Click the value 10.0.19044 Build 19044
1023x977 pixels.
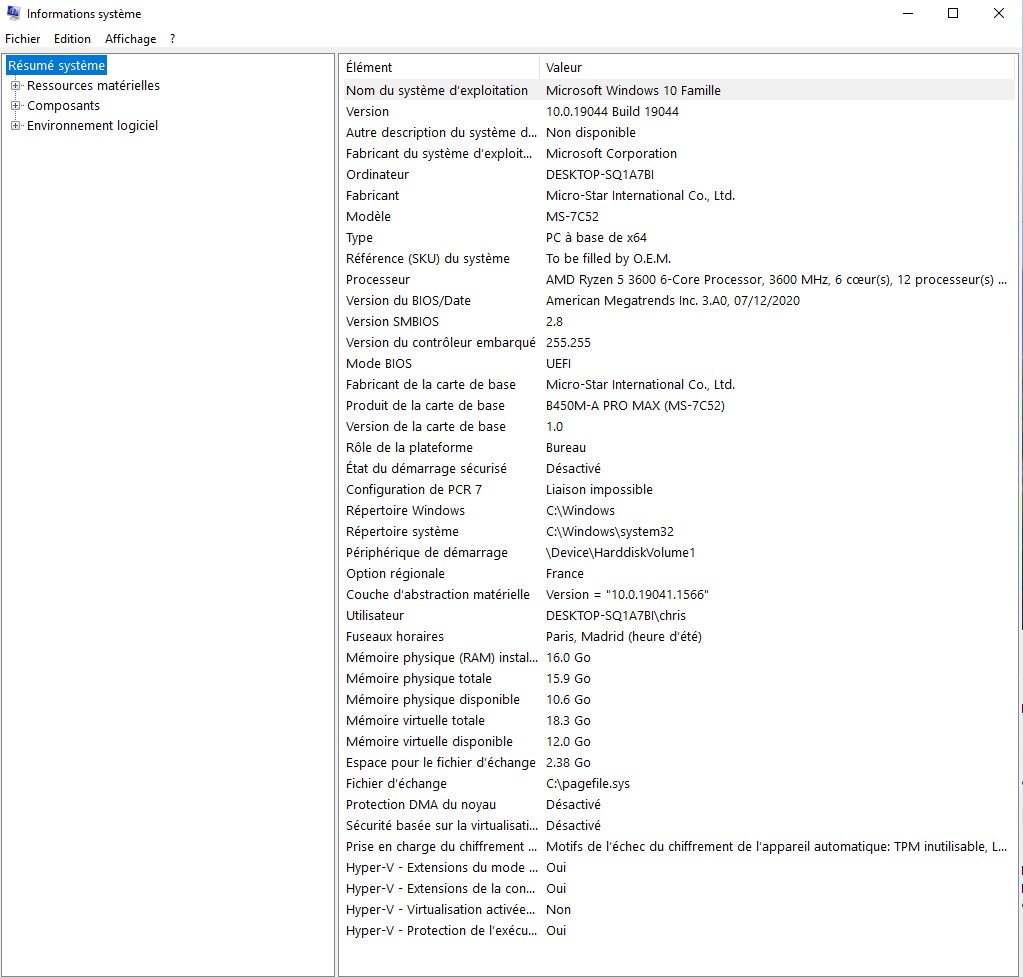(x=612, y=112)
